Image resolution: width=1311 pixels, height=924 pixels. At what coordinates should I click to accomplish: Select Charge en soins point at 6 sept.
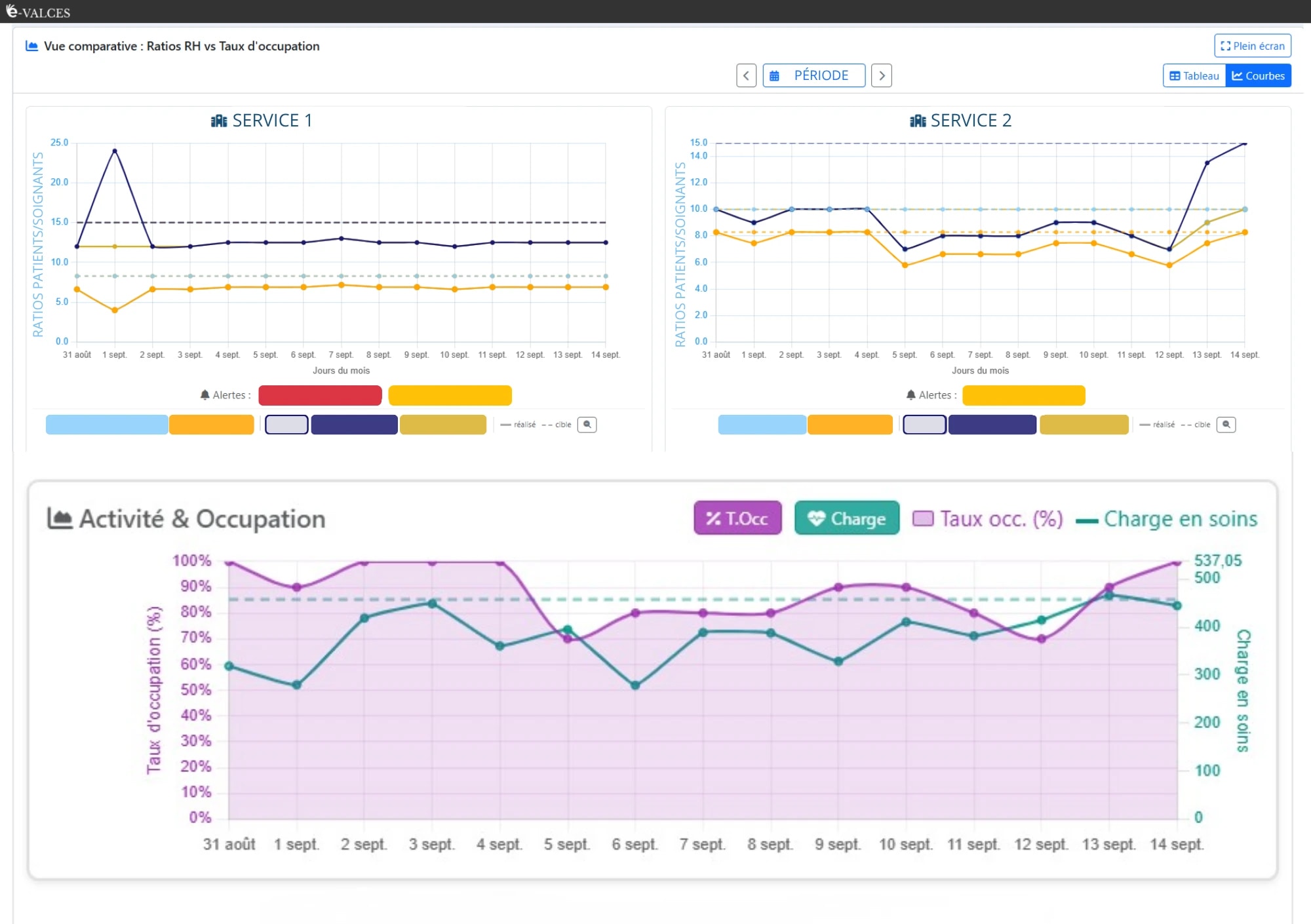coord(635,685)
